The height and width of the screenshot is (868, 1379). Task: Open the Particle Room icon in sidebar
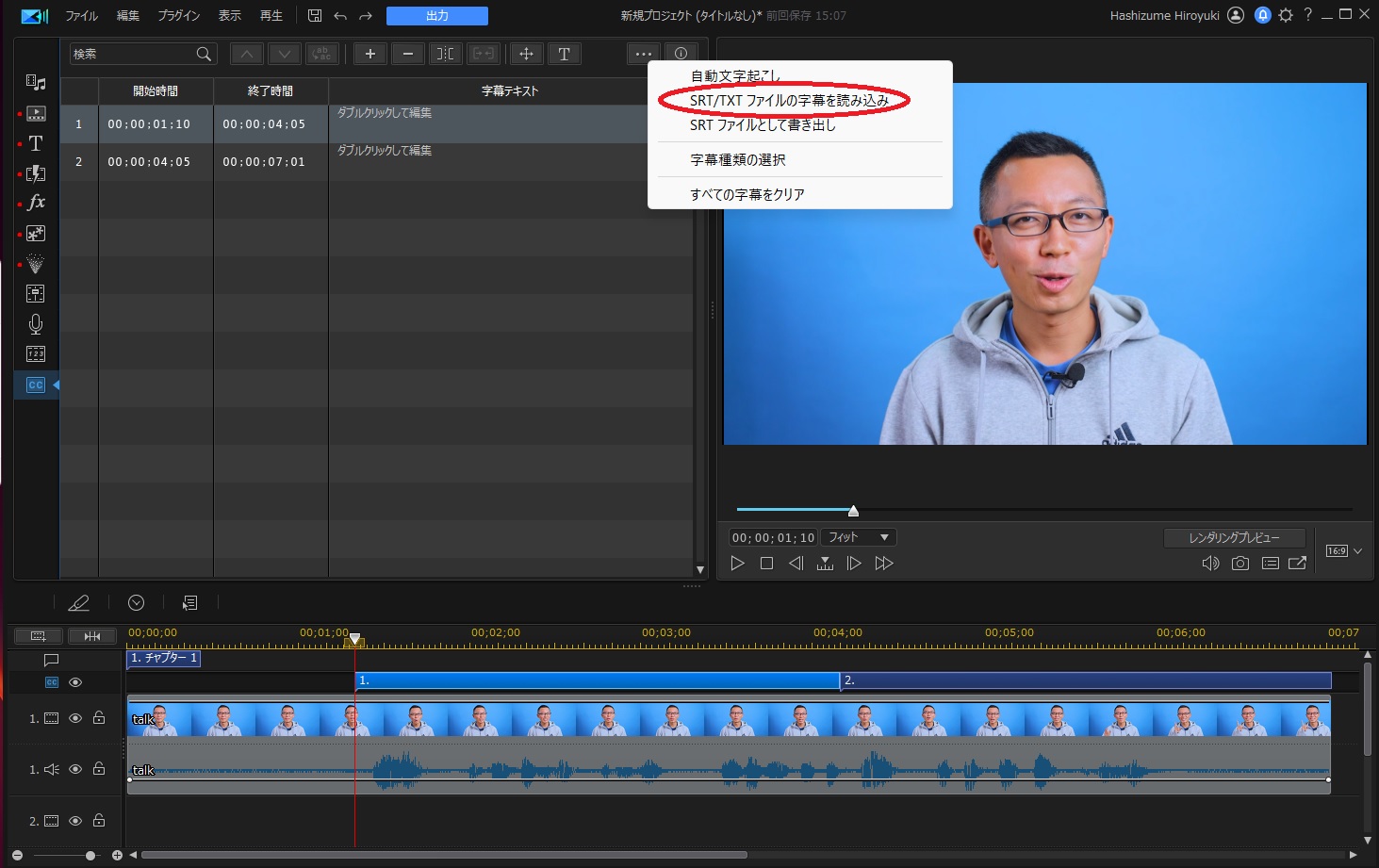pyautogui.click(x=36, y=264)
